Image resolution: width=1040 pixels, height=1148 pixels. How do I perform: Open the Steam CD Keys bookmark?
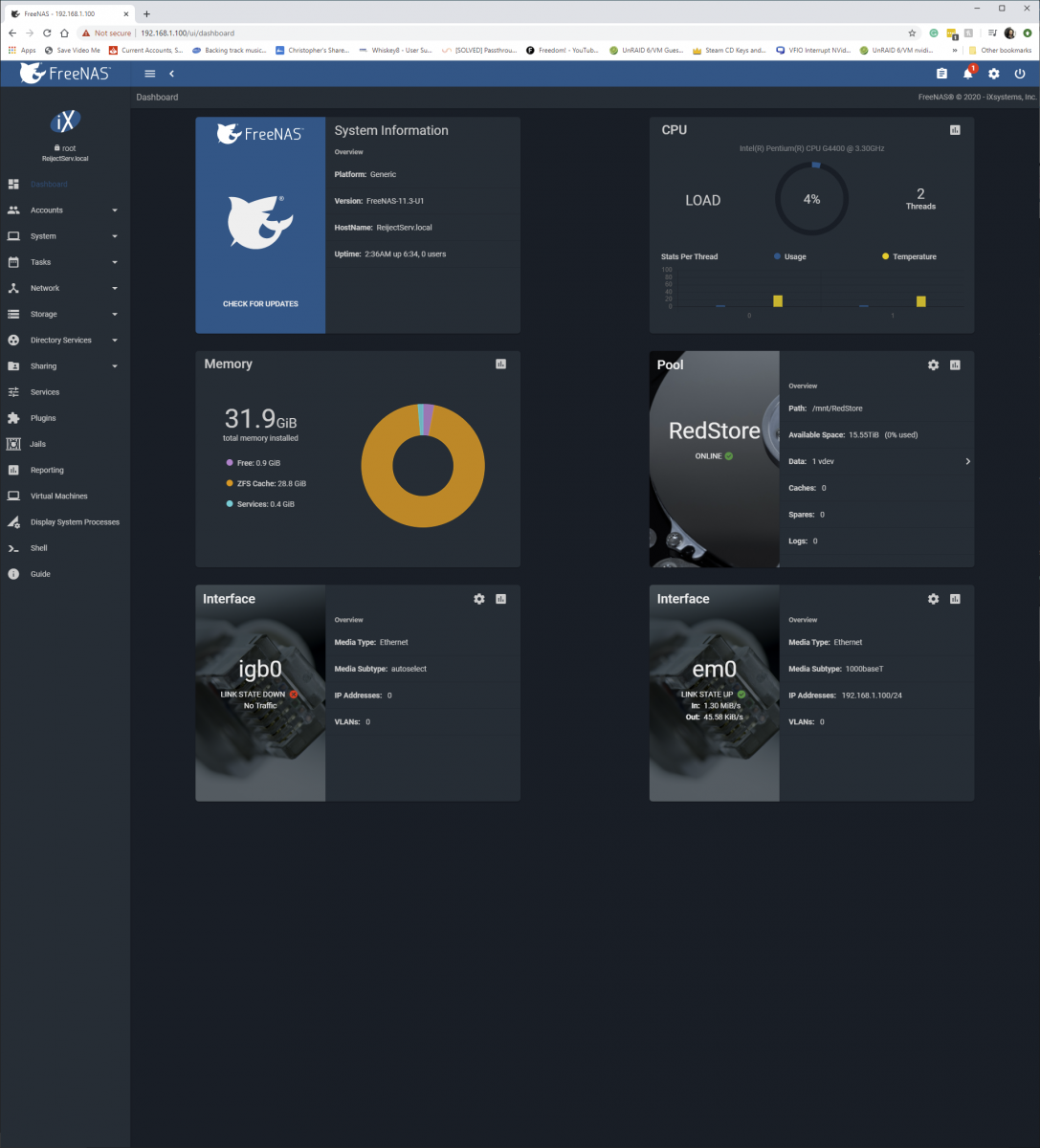click(x=728, y=50)
